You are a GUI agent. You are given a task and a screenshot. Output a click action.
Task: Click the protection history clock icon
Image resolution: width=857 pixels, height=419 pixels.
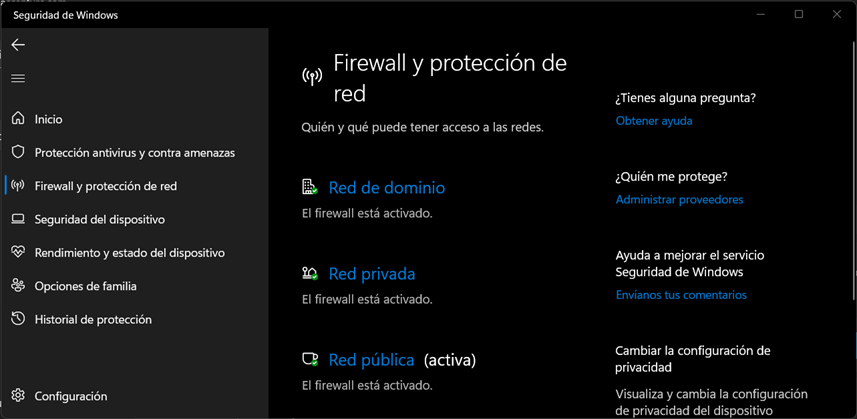point(18,319)
